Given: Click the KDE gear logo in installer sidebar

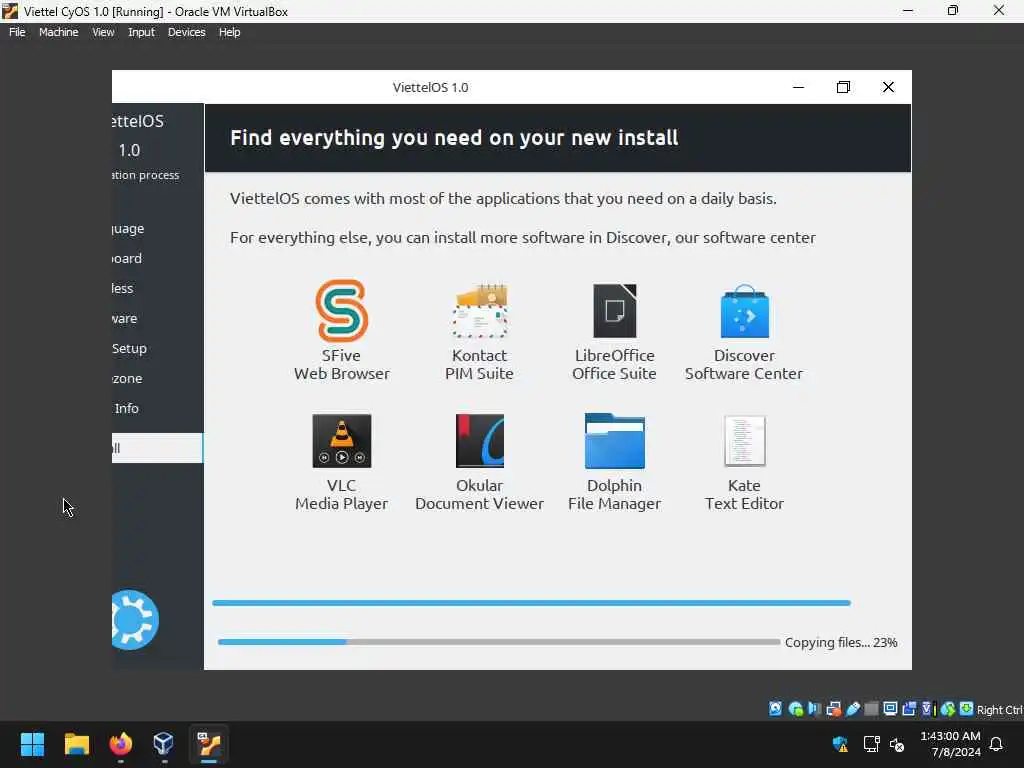Looking at the screenshot, I should click(x=135, y=620).
